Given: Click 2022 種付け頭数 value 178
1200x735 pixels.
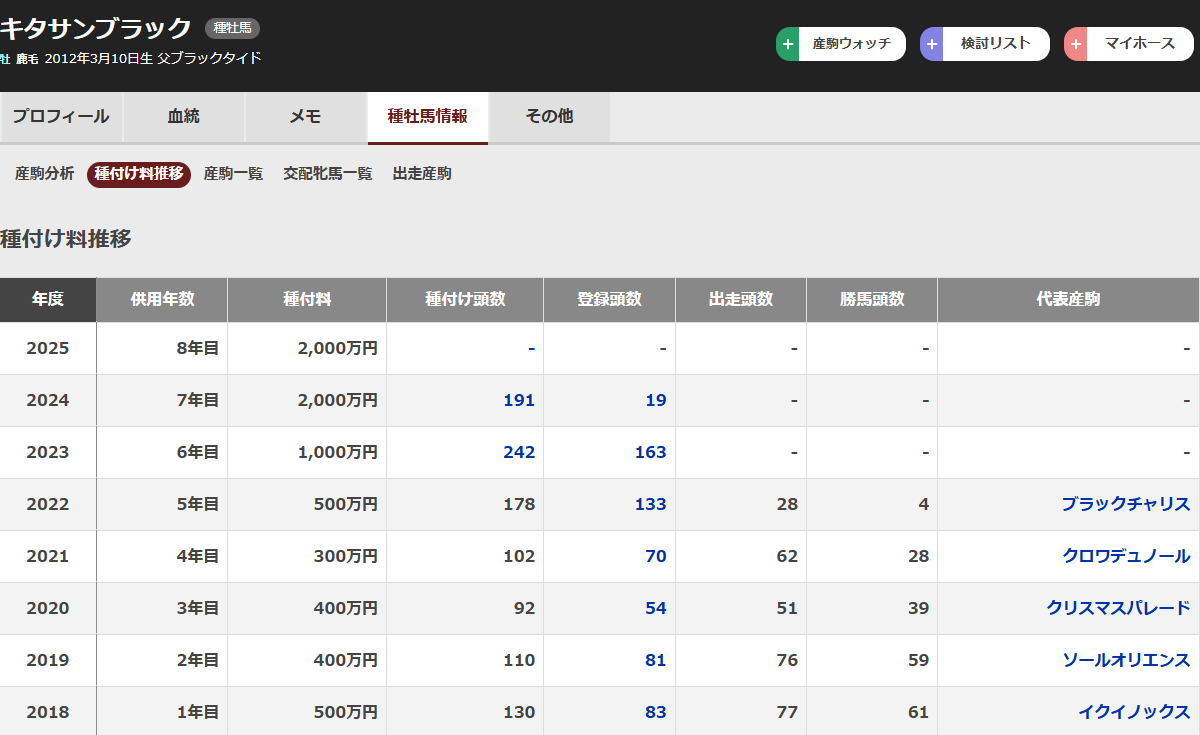Looking at the screenshot, I should 519,504.
